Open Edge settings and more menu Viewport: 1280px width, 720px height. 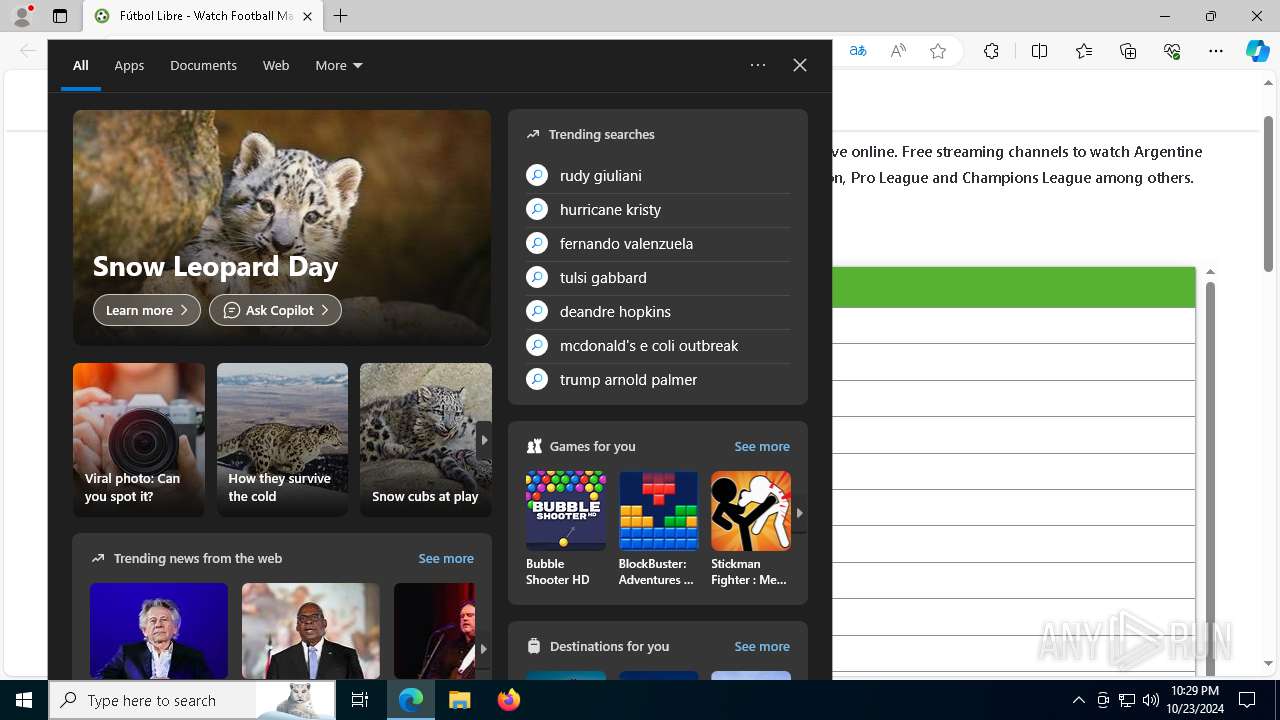pos(1216,51)
